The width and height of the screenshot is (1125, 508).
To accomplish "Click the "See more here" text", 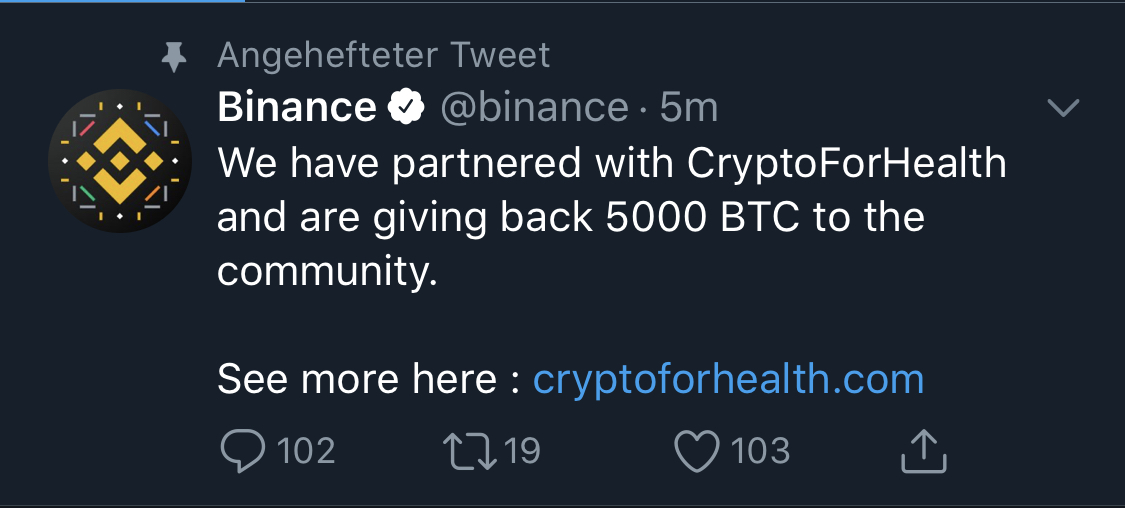I will point(357,380).
